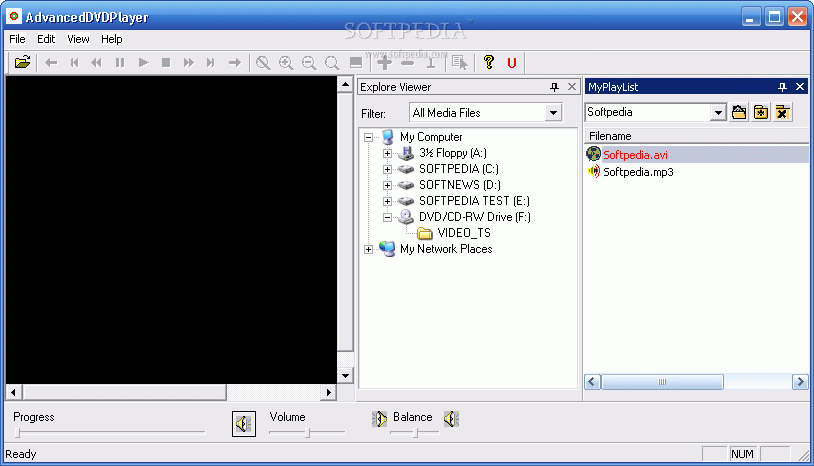The image size is (814, 466).
Task: Select DVD/CD-RW Drive (F:) in the tree
Action: (x=474, y=217)
